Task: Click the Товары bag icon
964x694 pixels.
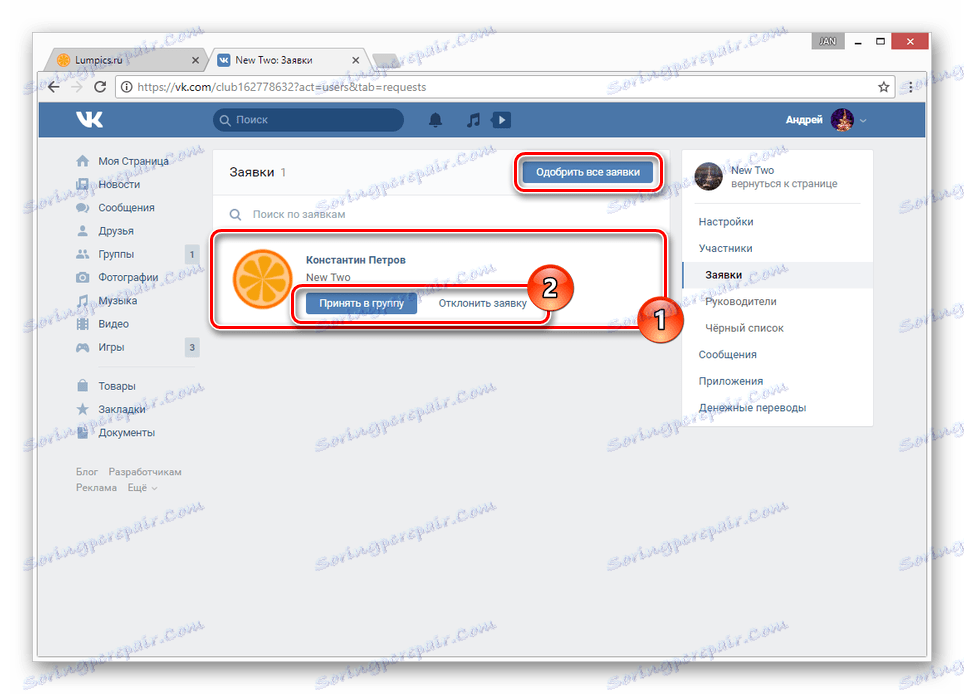Action: point(82,386)
